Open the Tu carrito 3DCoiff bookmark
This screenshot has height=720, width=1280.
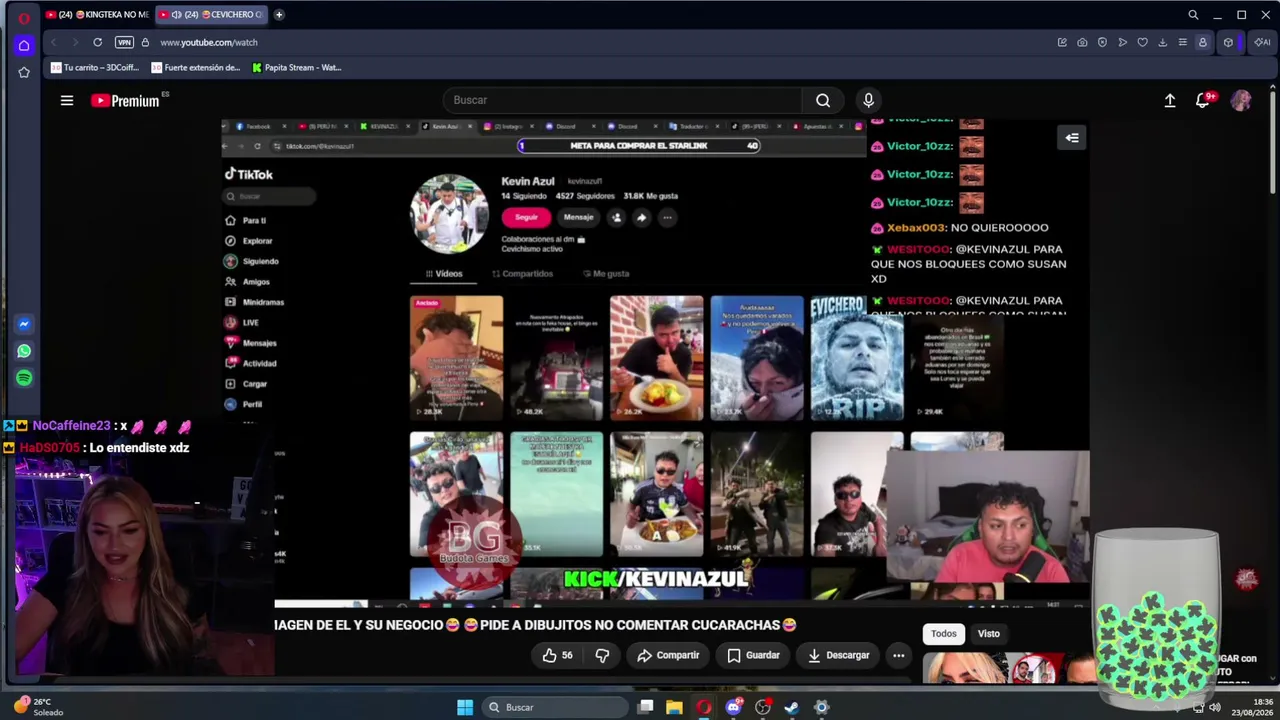[96, 68]
